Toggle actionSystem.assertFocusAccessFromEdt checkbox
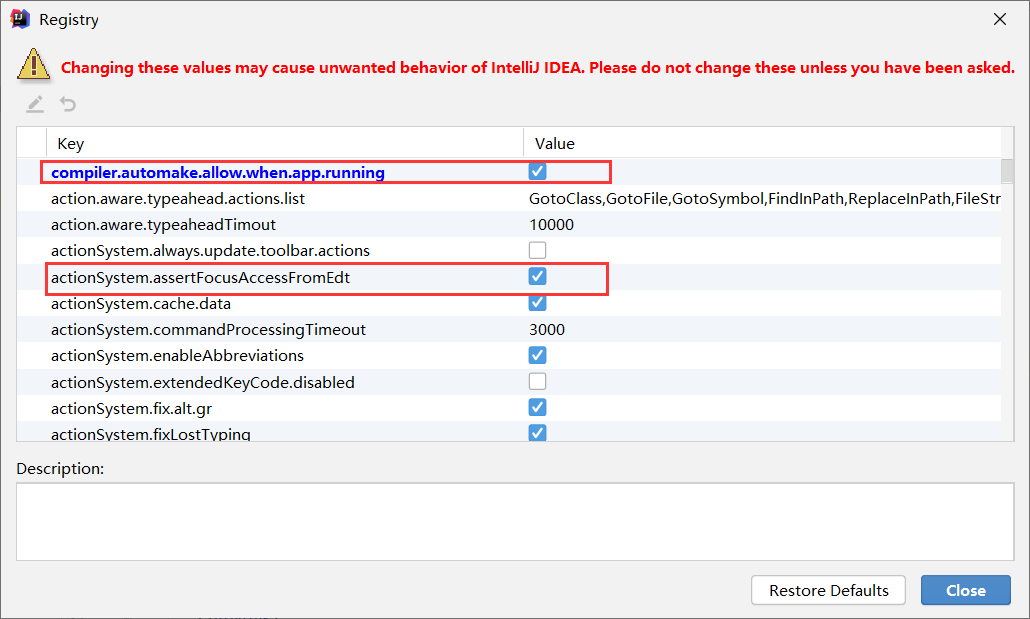 tap(537, 277)
